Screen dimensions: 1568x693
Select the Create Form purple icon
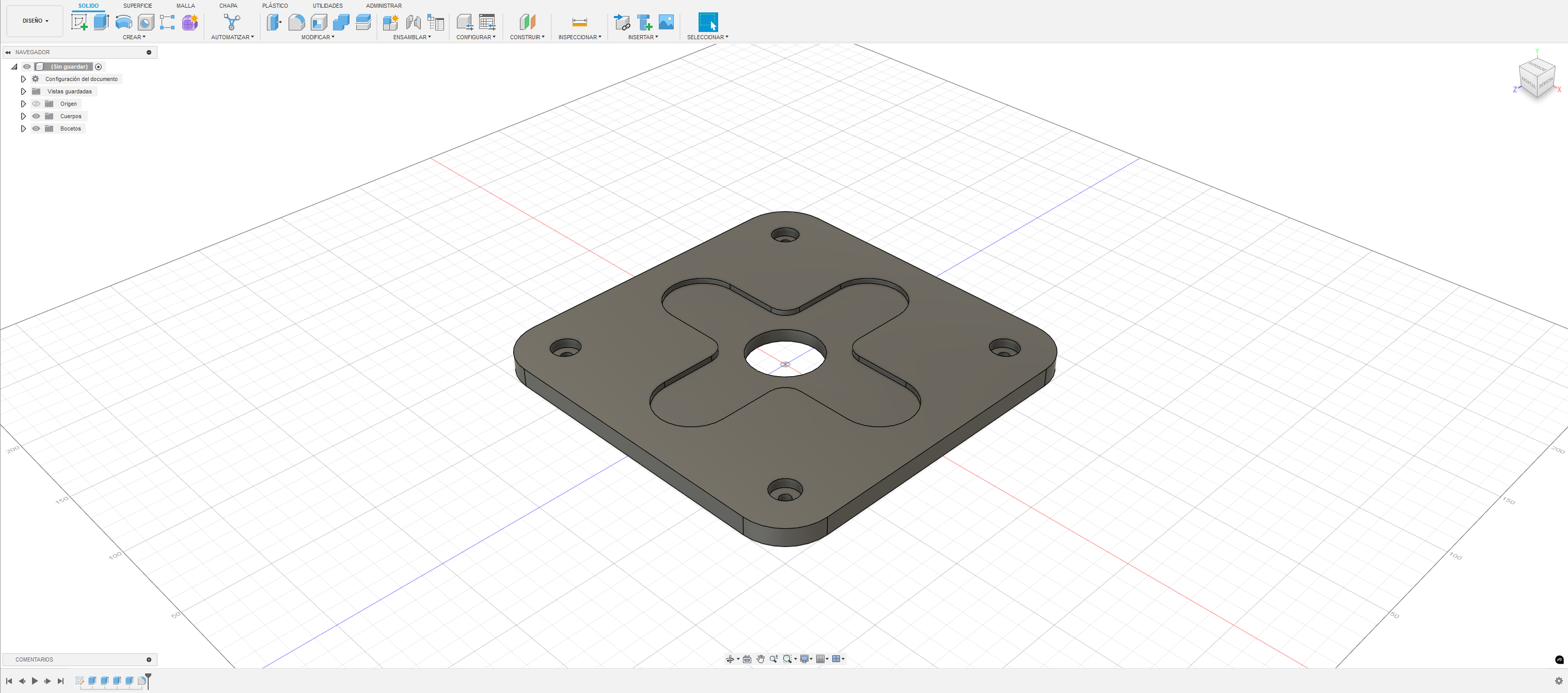tap(190, 23)
